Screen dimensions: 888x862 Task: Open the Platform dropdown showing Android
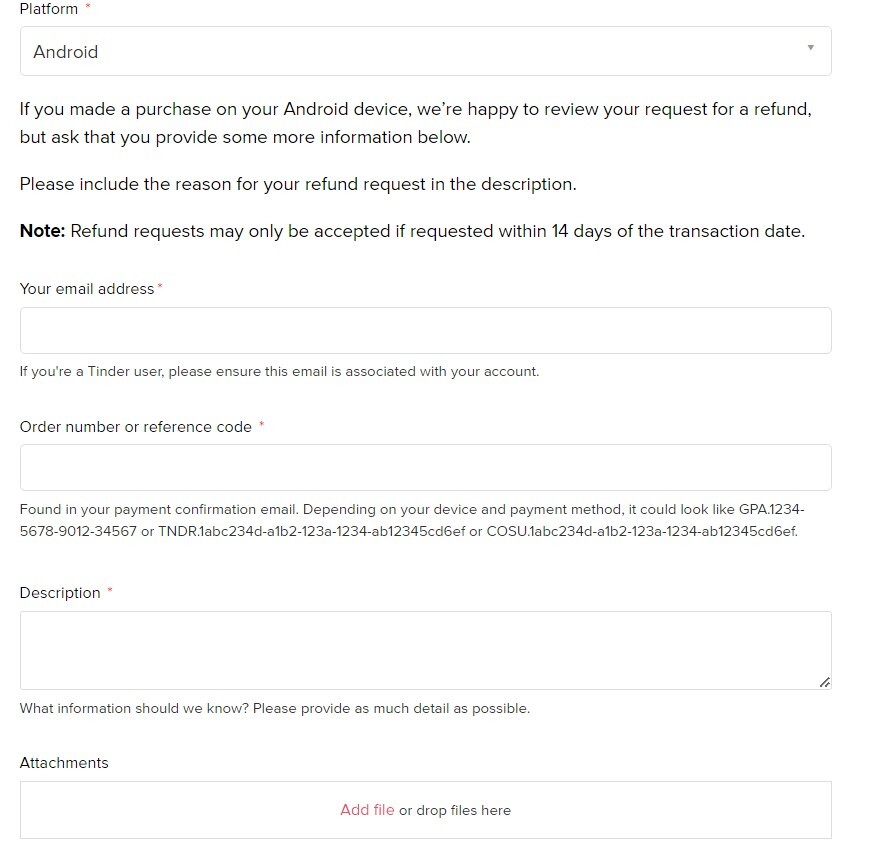(x=425, y=52)
